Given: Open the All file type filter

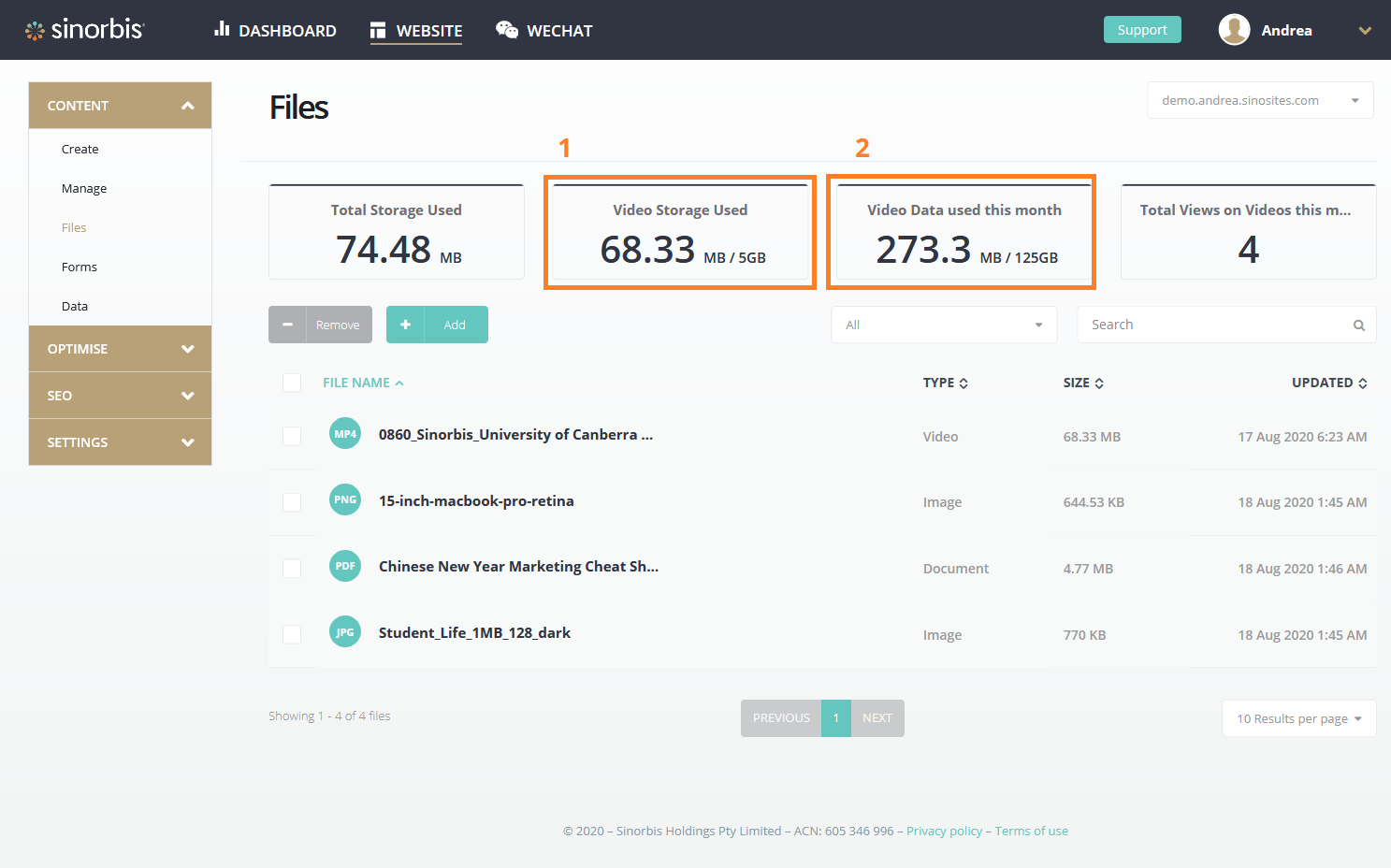Looking at the screenshot, I should coord(943,325).
